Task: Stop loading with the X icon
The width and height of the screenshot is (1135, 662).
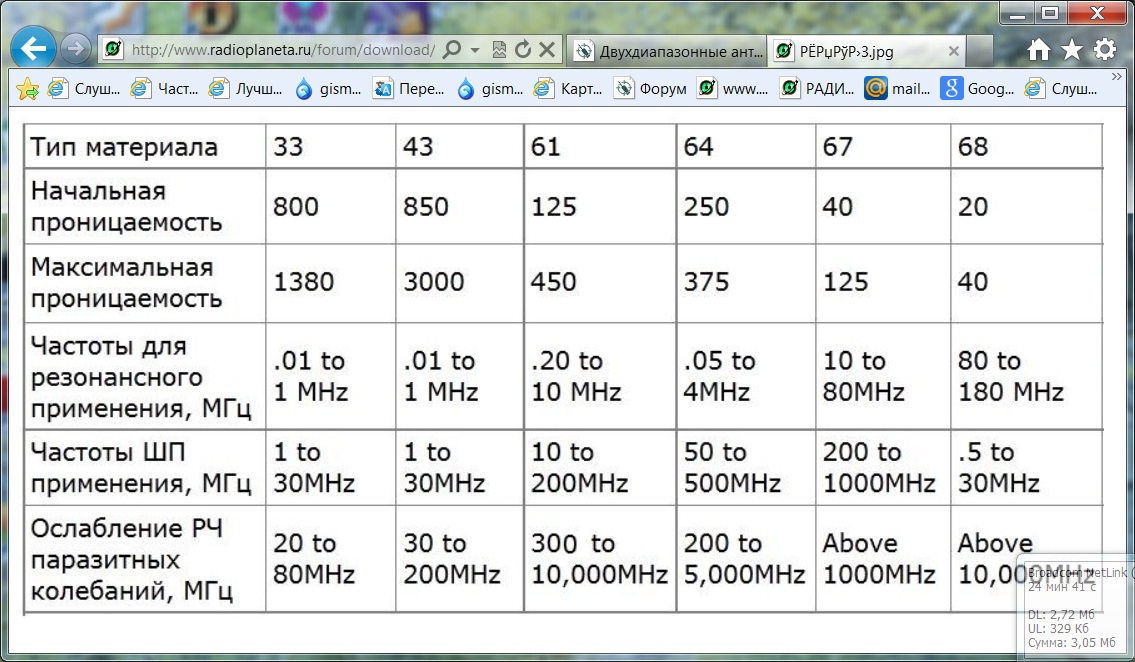Action: pyautogui.click(x=548, y=50)
